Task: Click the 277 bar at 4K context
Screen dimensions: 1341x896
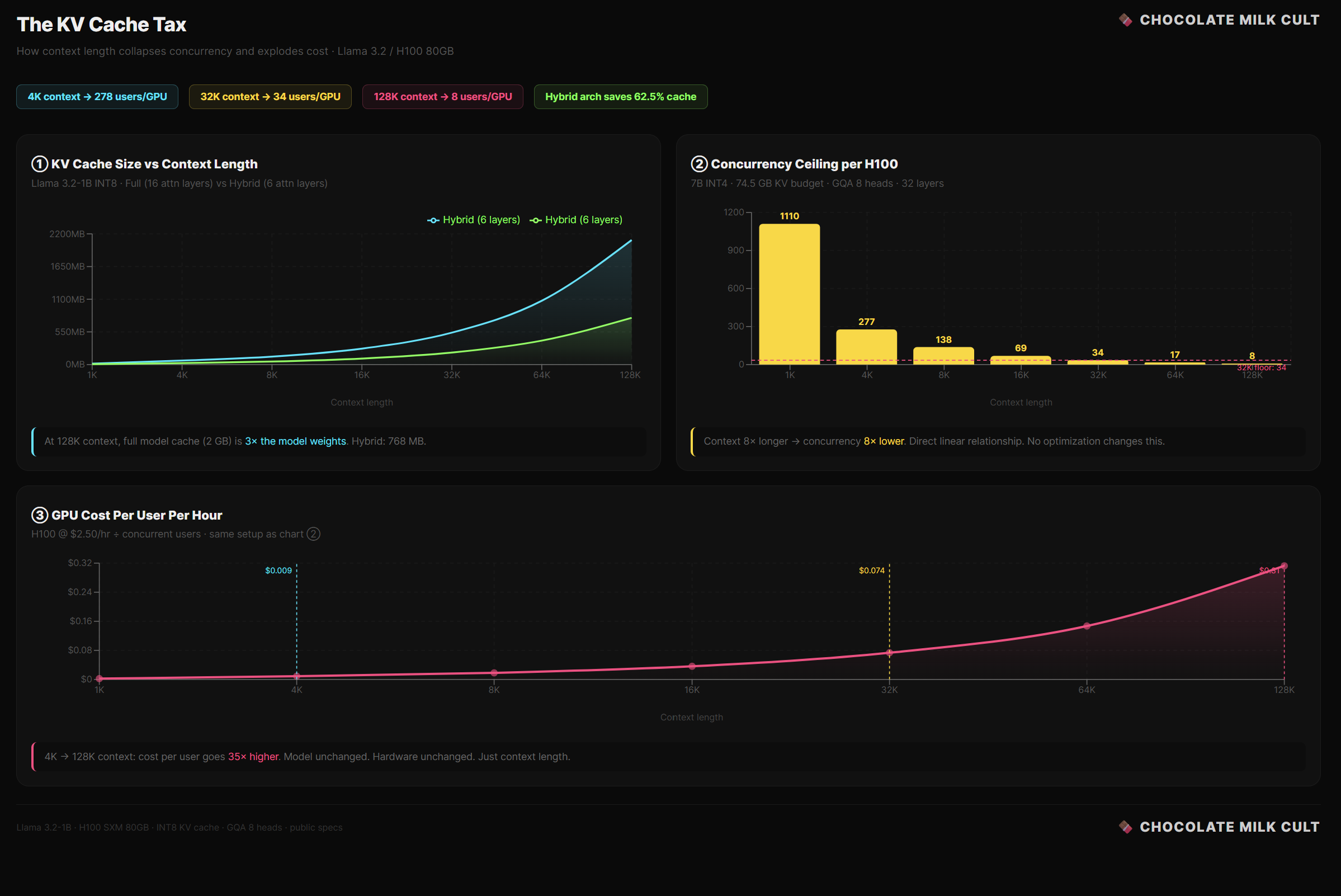Action: pyautogui.click(x=866, y=346)
